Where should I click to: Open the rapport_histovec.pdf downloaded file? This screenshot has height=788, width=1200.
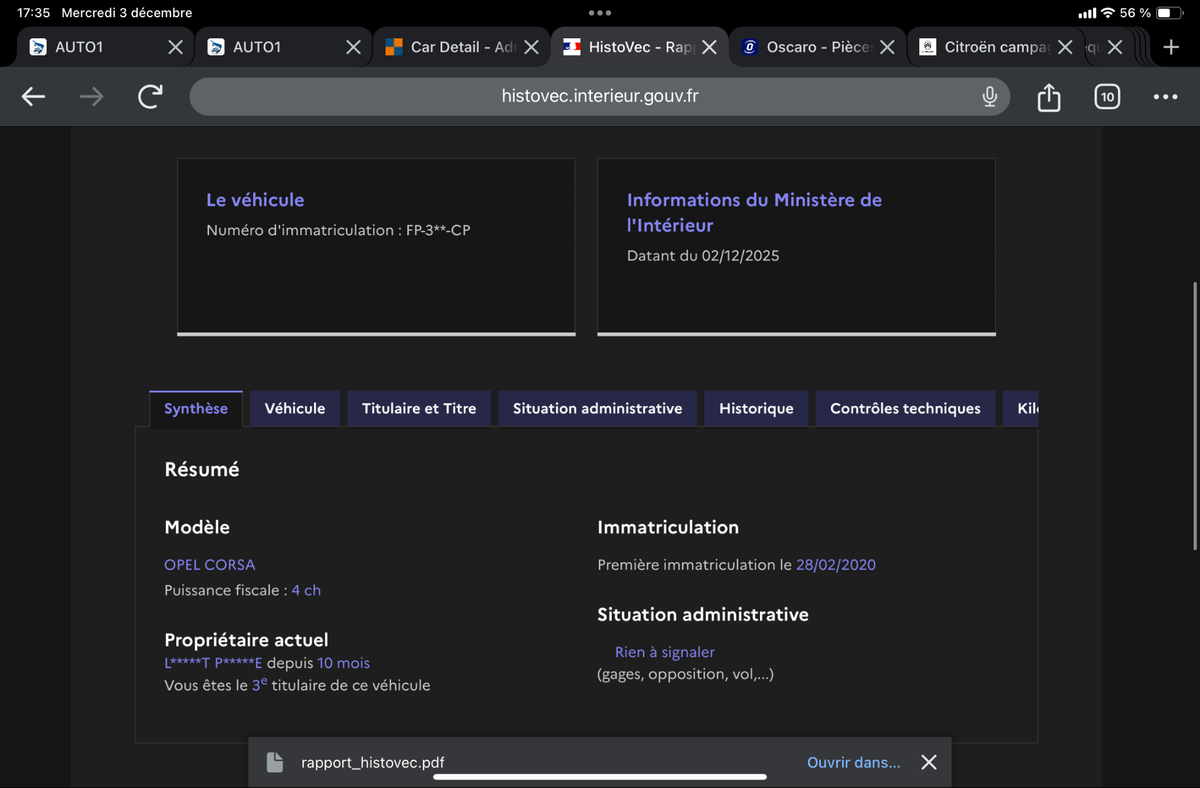click(372, 763)
